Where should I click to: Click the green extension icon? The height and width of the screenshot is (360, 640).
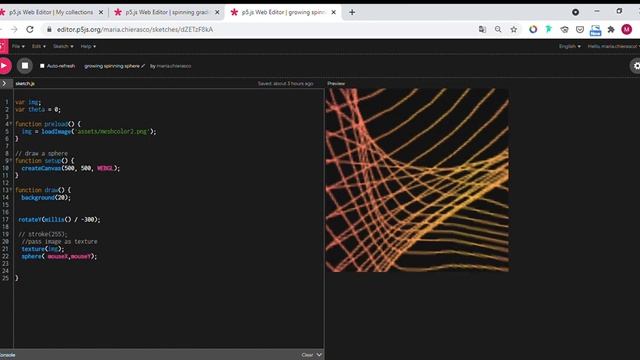point(549,29)
